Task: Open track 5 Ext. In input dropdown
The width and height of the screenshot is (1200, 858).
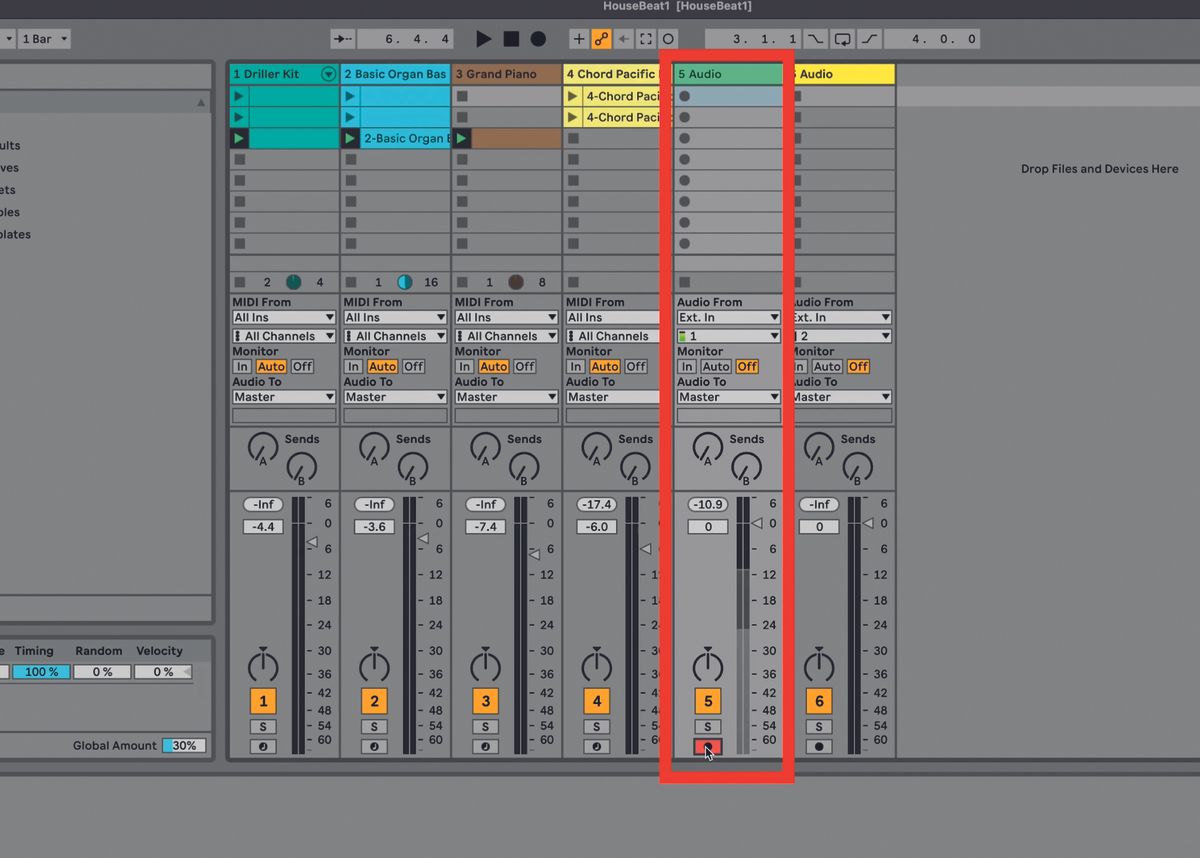Action: tap(728, 317)
